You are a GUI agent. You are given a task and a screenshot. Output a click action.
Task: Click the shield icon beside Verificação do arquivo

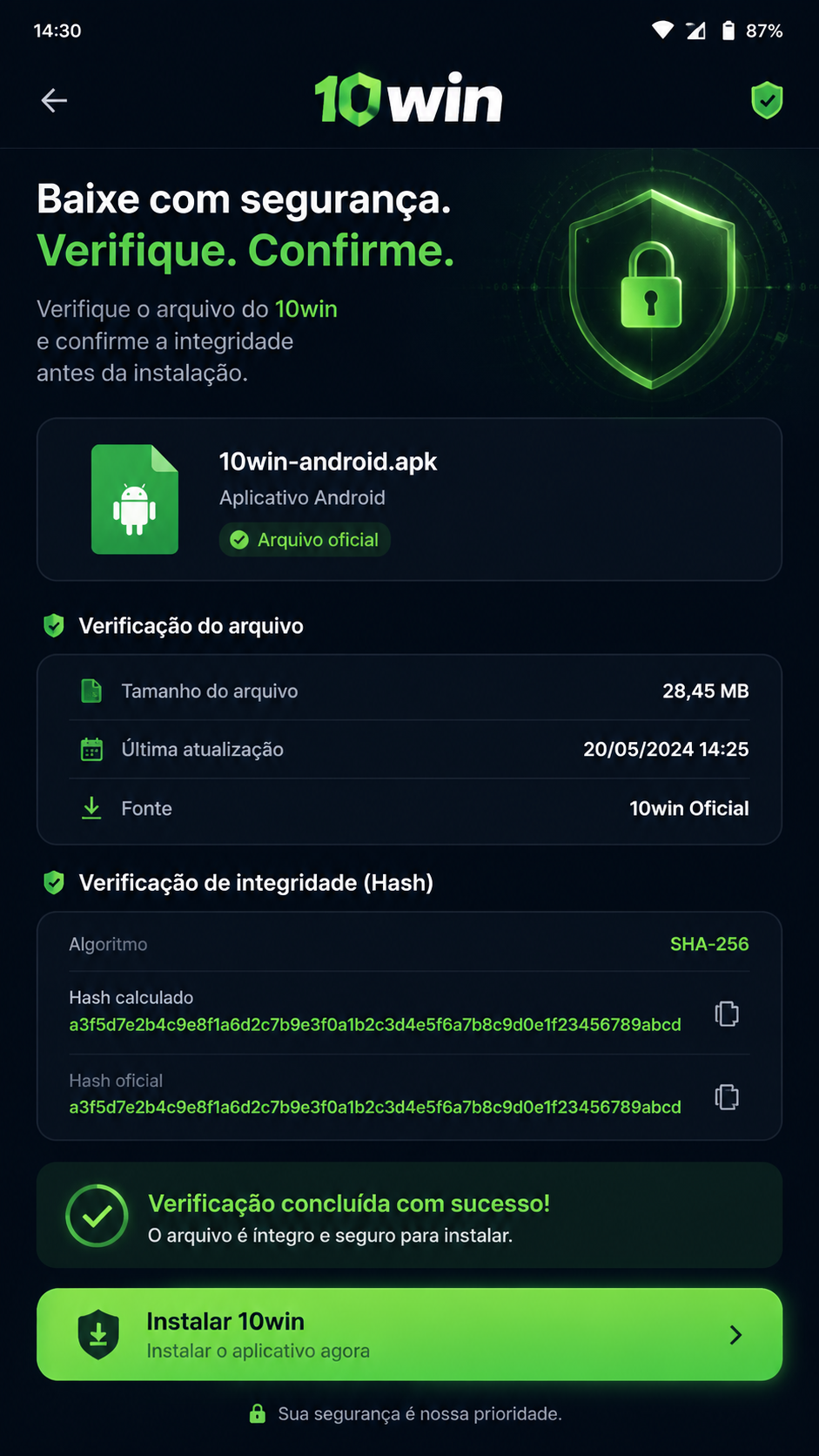click(x=54, y=625)
